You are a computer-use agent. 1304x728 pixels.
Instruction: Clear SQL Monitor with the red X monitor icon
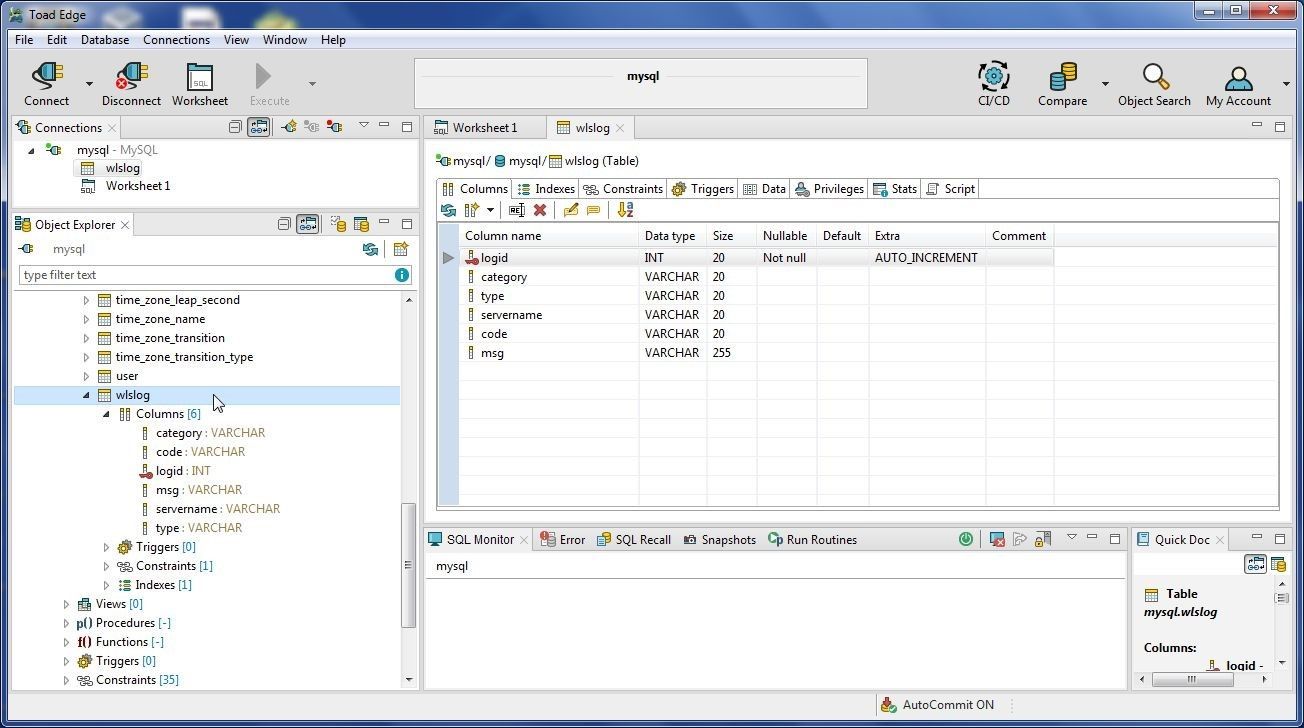(x=997, y=539)
